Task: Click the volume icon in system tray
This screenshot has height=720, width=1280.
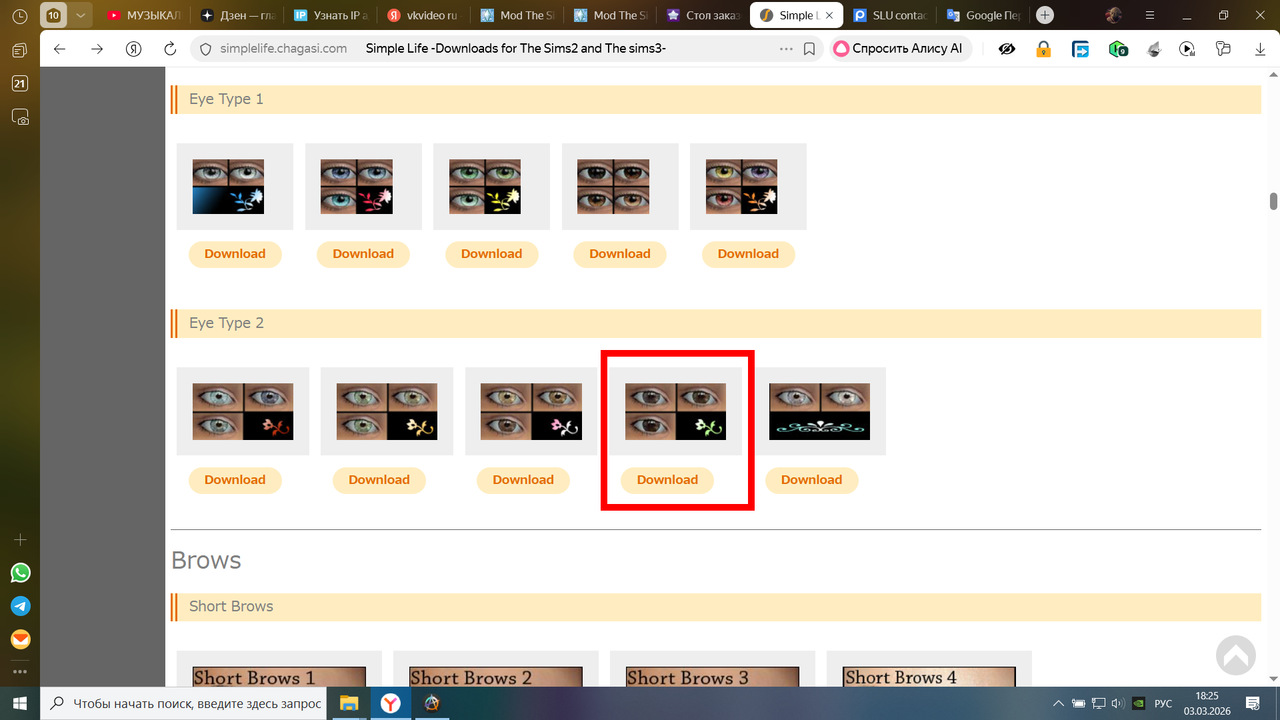Action: coord(1117,703)
